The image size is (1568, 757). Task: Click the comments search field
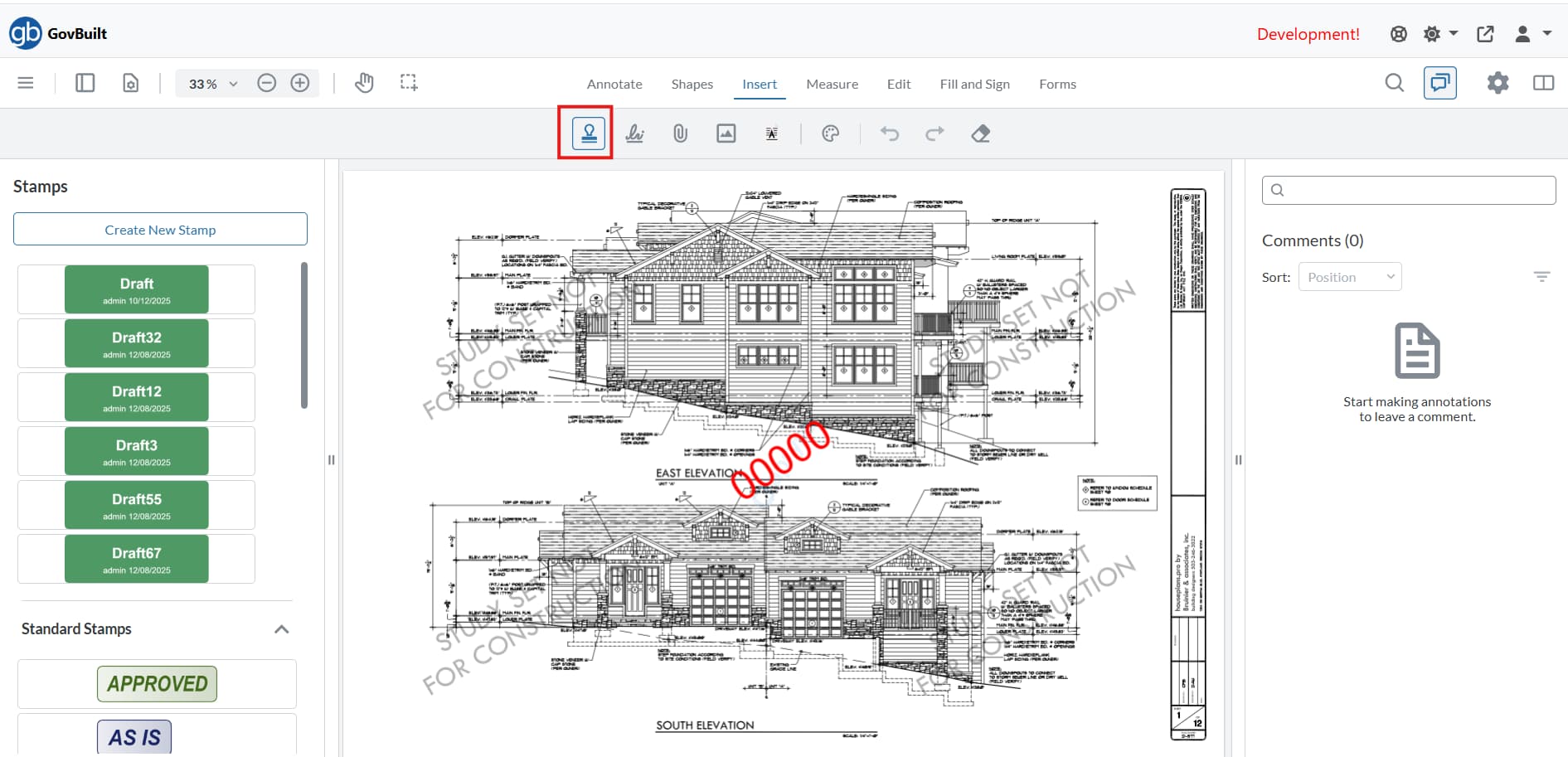(x=1416, y=190)
